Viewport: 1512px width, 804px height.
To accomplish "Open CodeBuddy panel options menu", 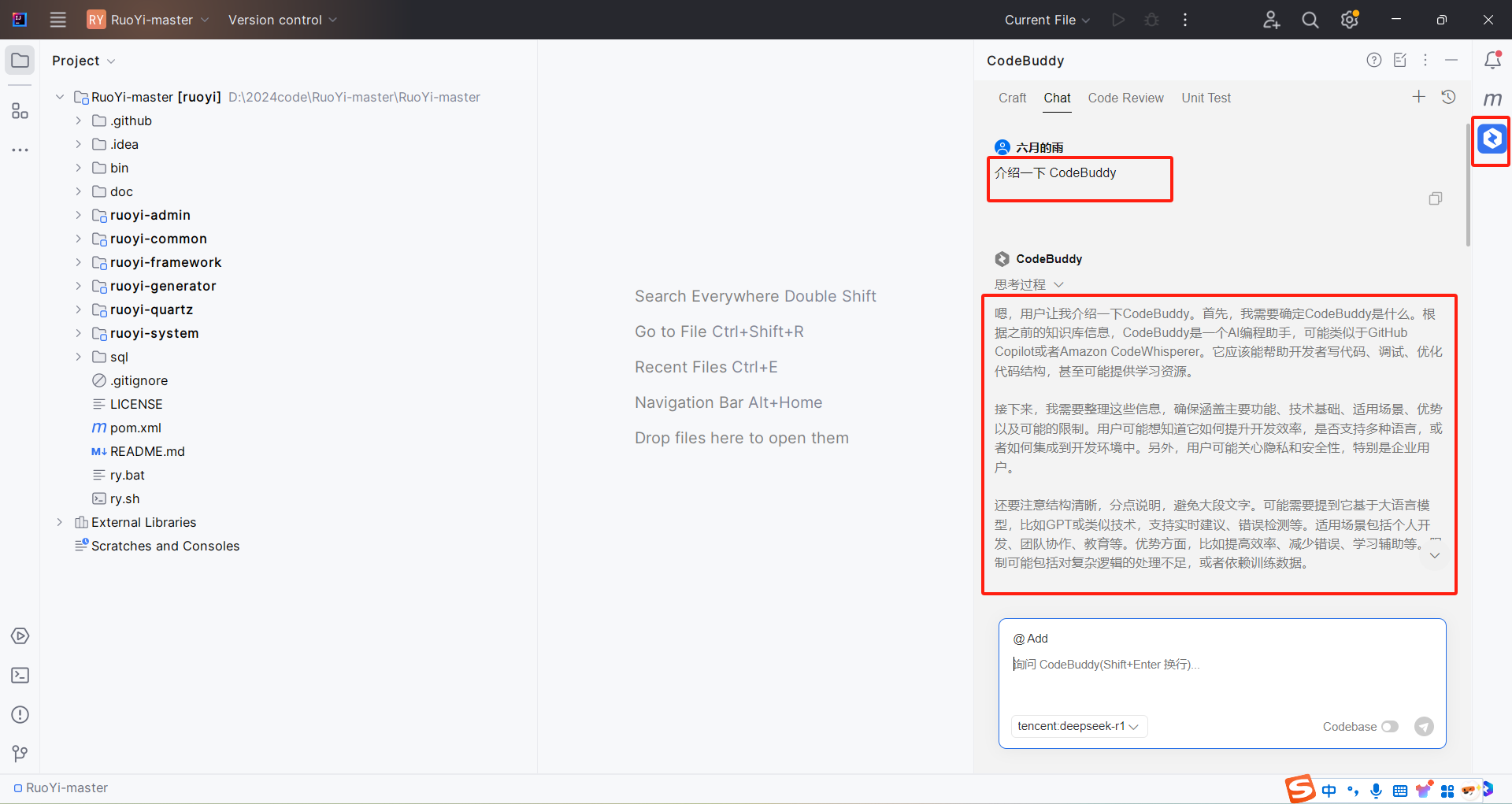I will coord(1425,60).
